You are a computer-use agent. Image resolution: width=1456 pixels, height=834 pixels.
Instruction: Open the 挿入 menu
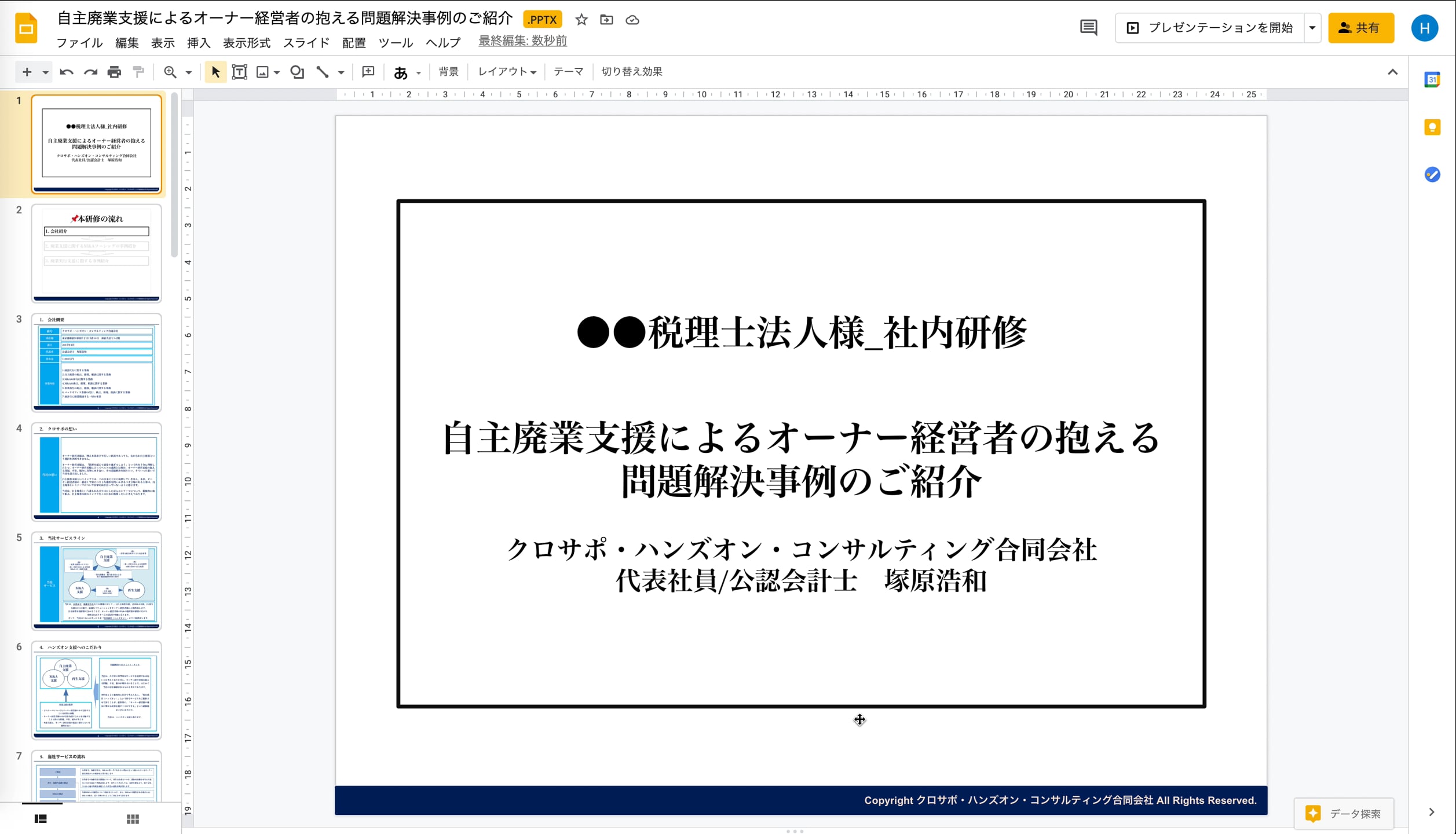pos(198,43)
